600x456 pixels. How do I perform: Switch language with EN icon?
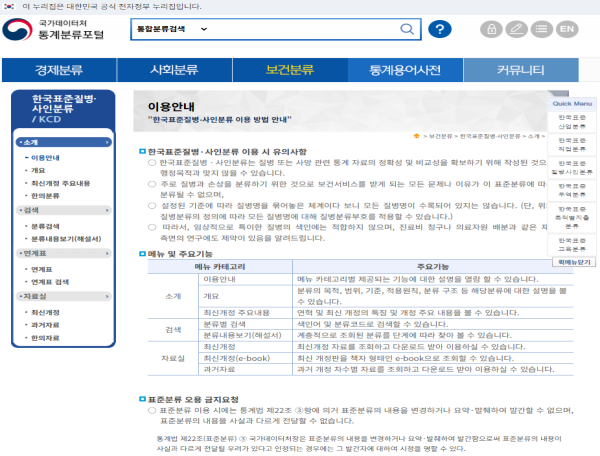click(567, 29)
